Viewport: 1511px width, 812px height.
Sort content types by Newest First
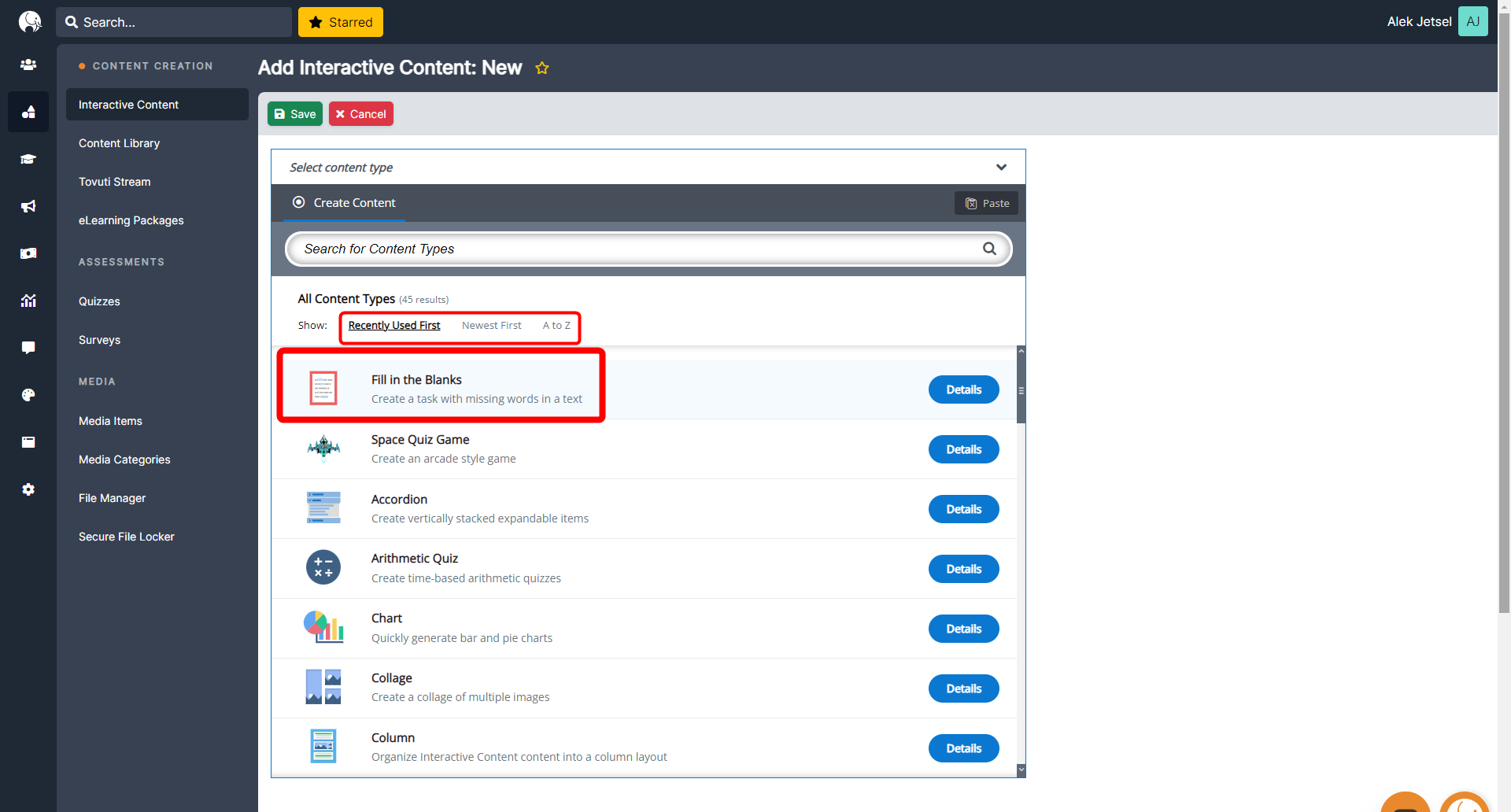(491, 326)
